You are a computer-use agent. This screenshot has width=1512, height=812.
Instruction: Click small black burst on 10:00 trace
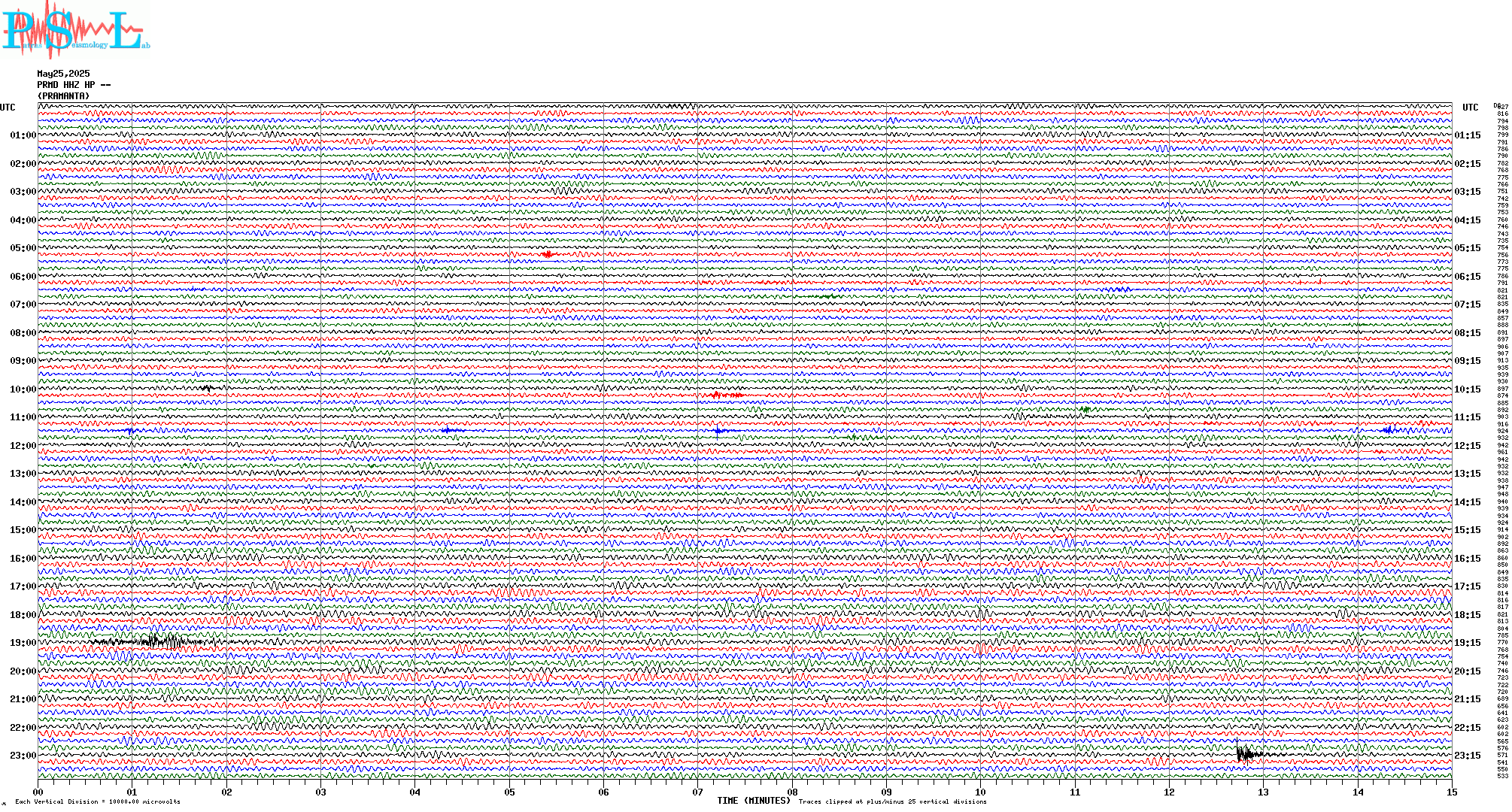(208, 388)
